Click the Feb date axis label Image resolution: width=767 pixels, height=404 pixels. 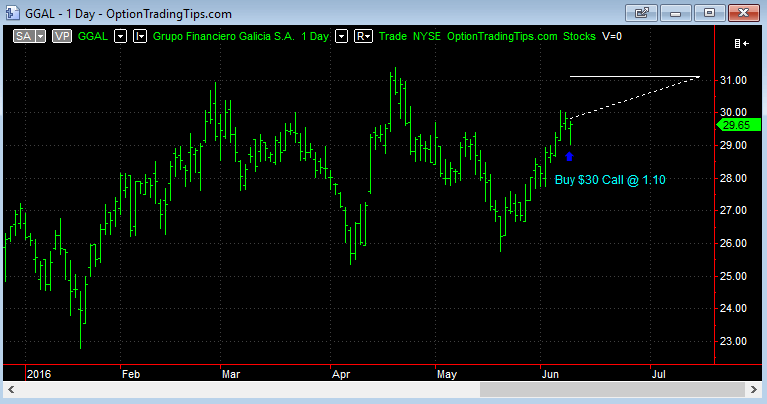131,374
